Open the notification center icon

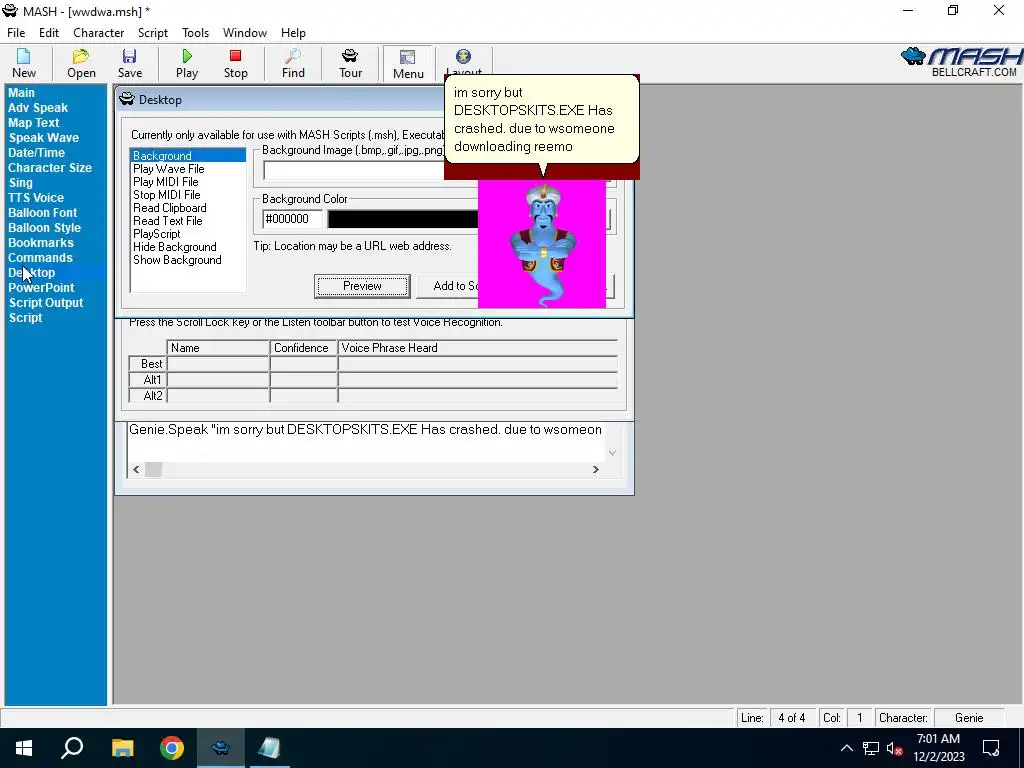[x=991, y=748]
